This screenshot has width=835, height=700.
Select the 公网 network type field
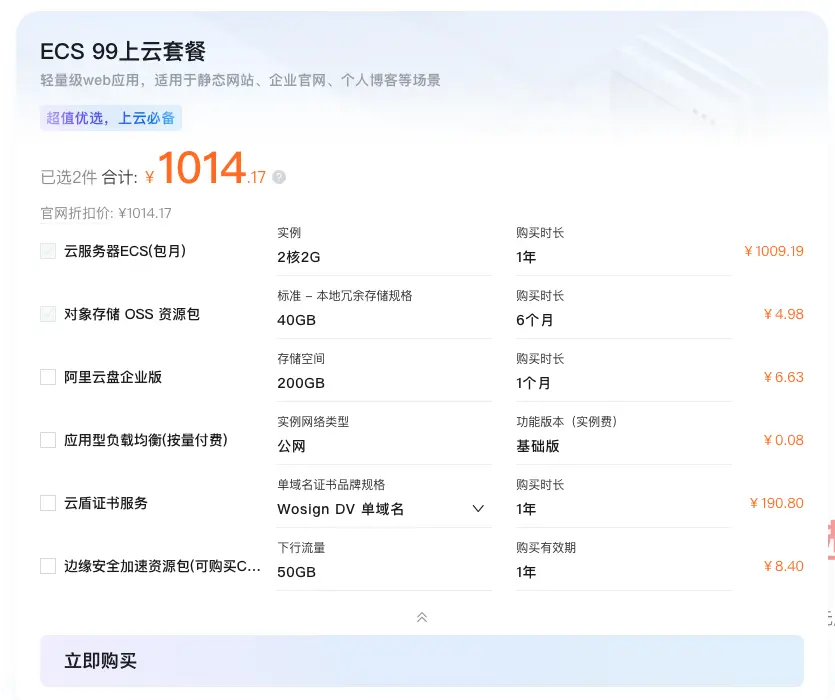pos(384,446)
